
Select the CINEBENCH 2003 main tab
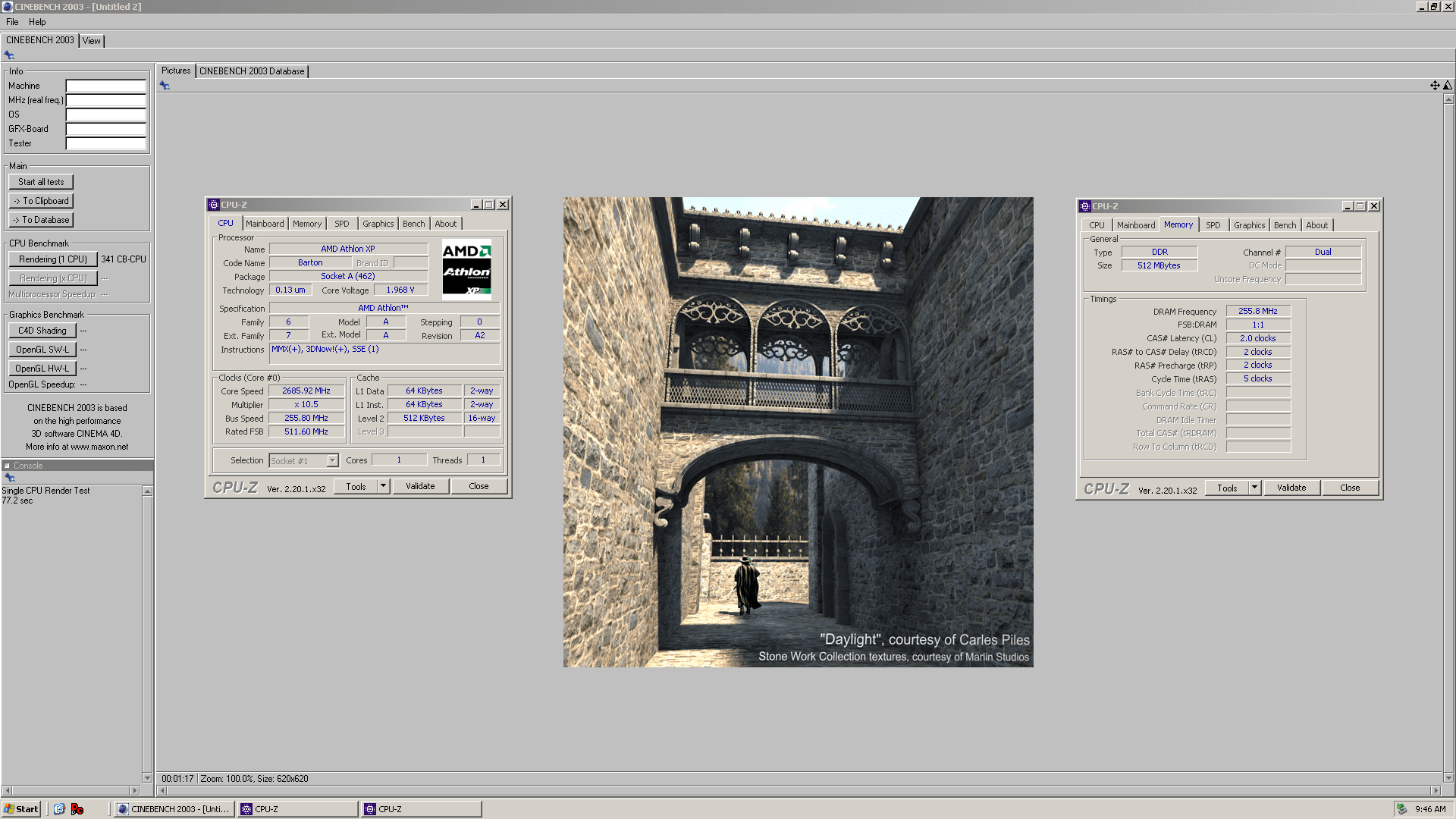[40, 40]
